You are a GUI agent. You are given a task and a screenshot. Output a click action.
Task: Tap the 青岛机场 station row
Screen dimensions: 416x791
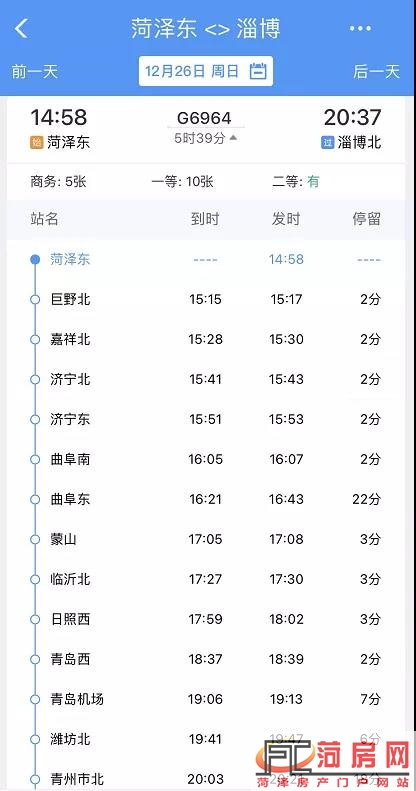[x=206, y=699]
